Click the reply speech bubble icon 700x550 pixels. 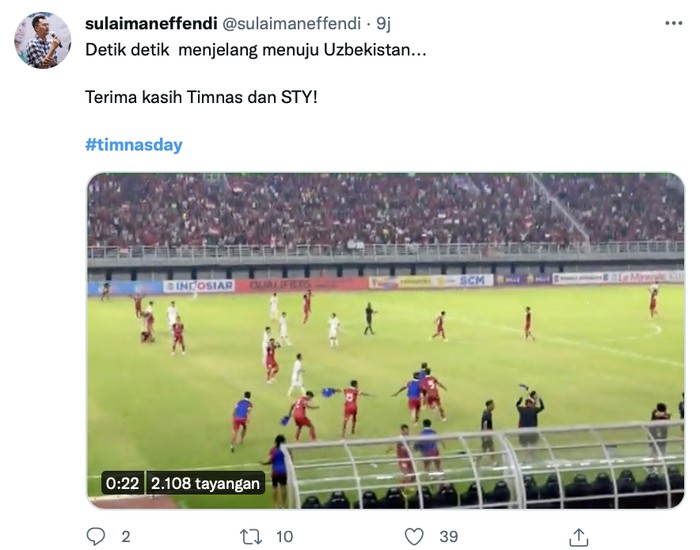pyautogui.click(x=96, y=537)
